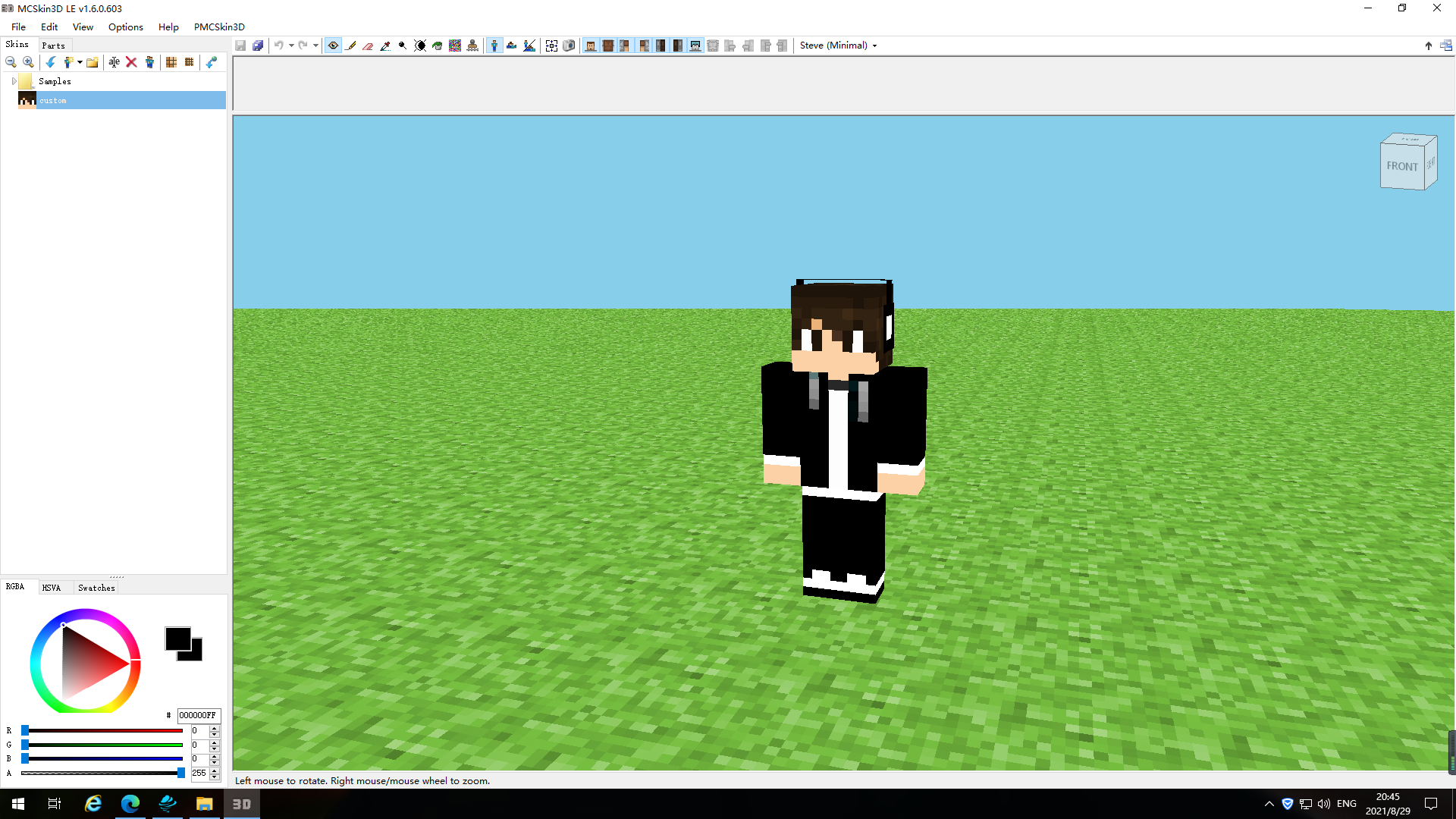Screen dimensions: 1456x819
Task: Click the hex color input field
Action: pyautogui.click(x=198, y=715)
